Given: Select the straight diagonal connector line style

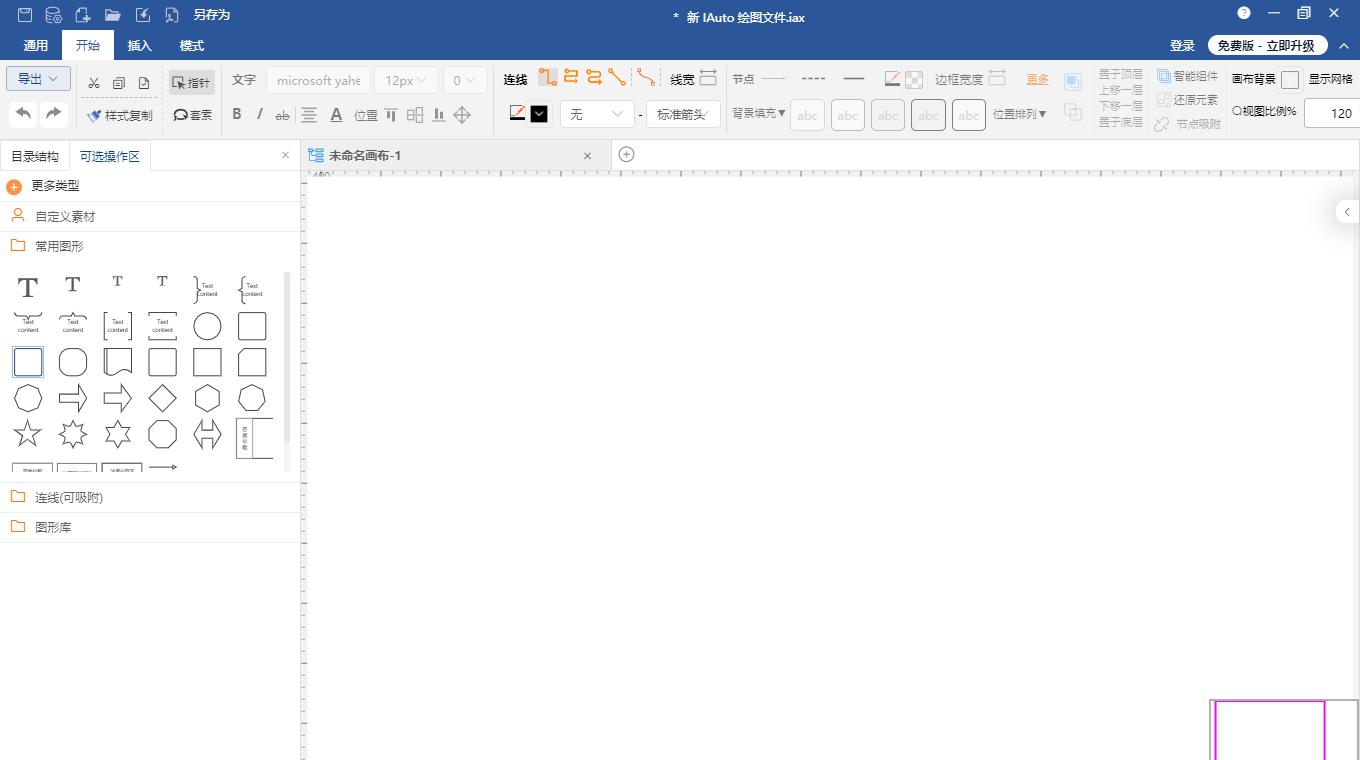Looking at the screenshot, I should pos(617,77).
